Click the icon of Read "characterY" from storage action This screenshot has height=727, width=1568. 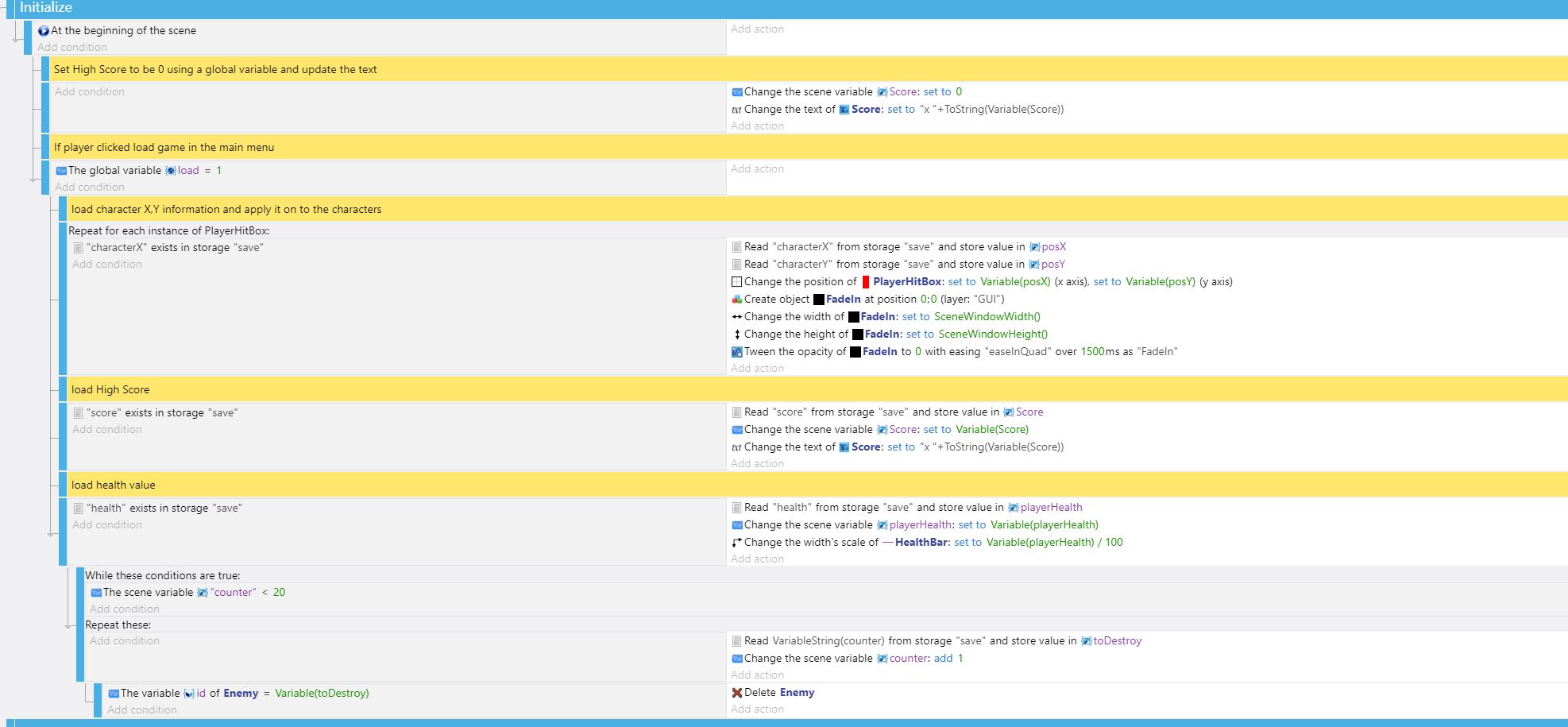click(x=737, y=265)
